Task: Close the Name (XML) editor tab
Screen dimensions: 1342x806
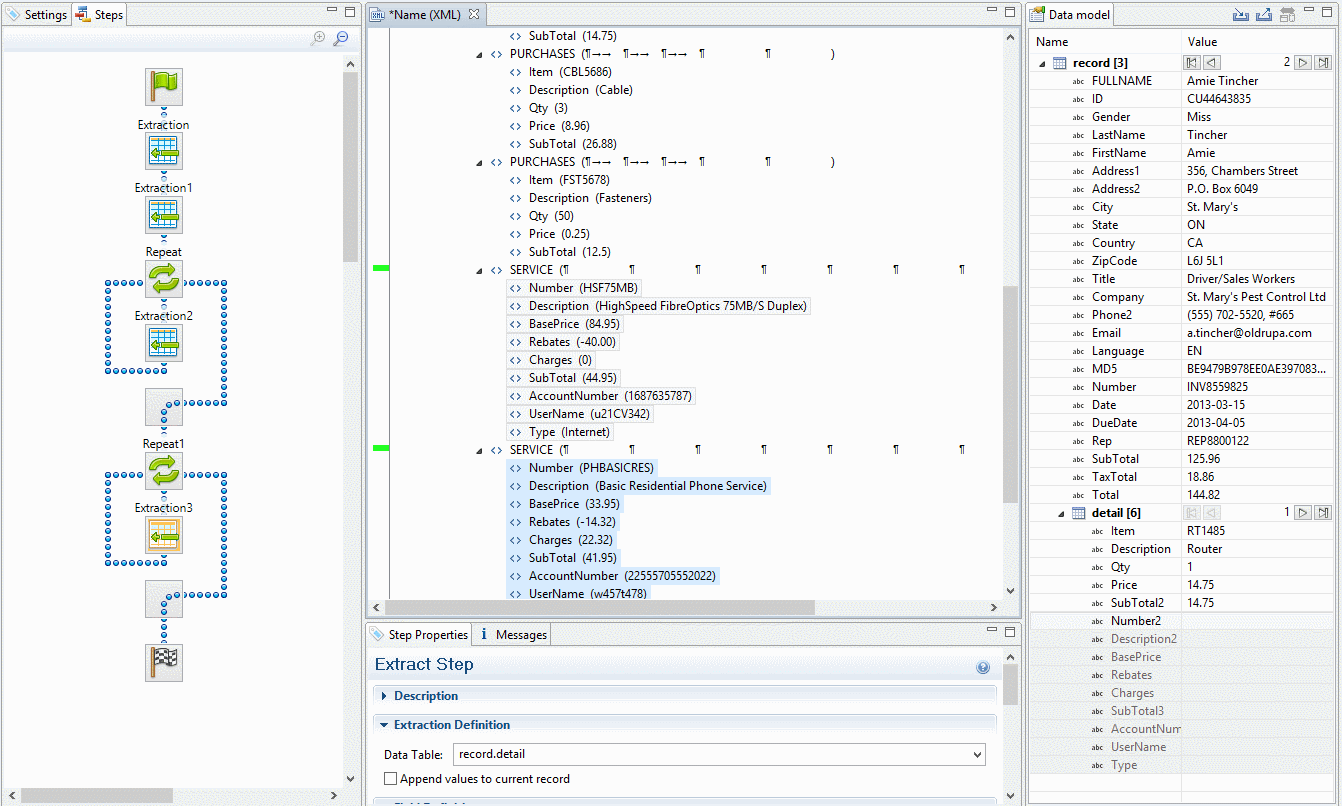Action: [474, 15]
